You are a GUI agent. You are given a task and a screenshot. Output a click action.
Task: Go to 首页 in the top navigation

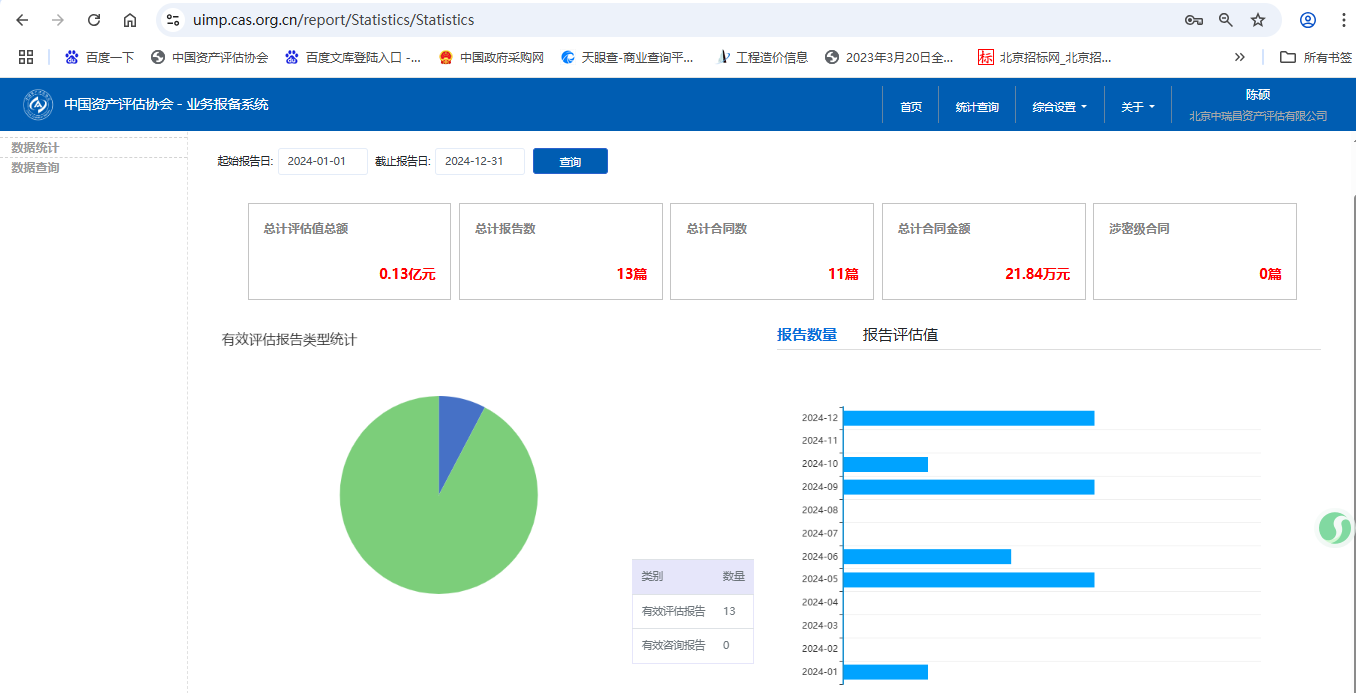click(910, 106)
